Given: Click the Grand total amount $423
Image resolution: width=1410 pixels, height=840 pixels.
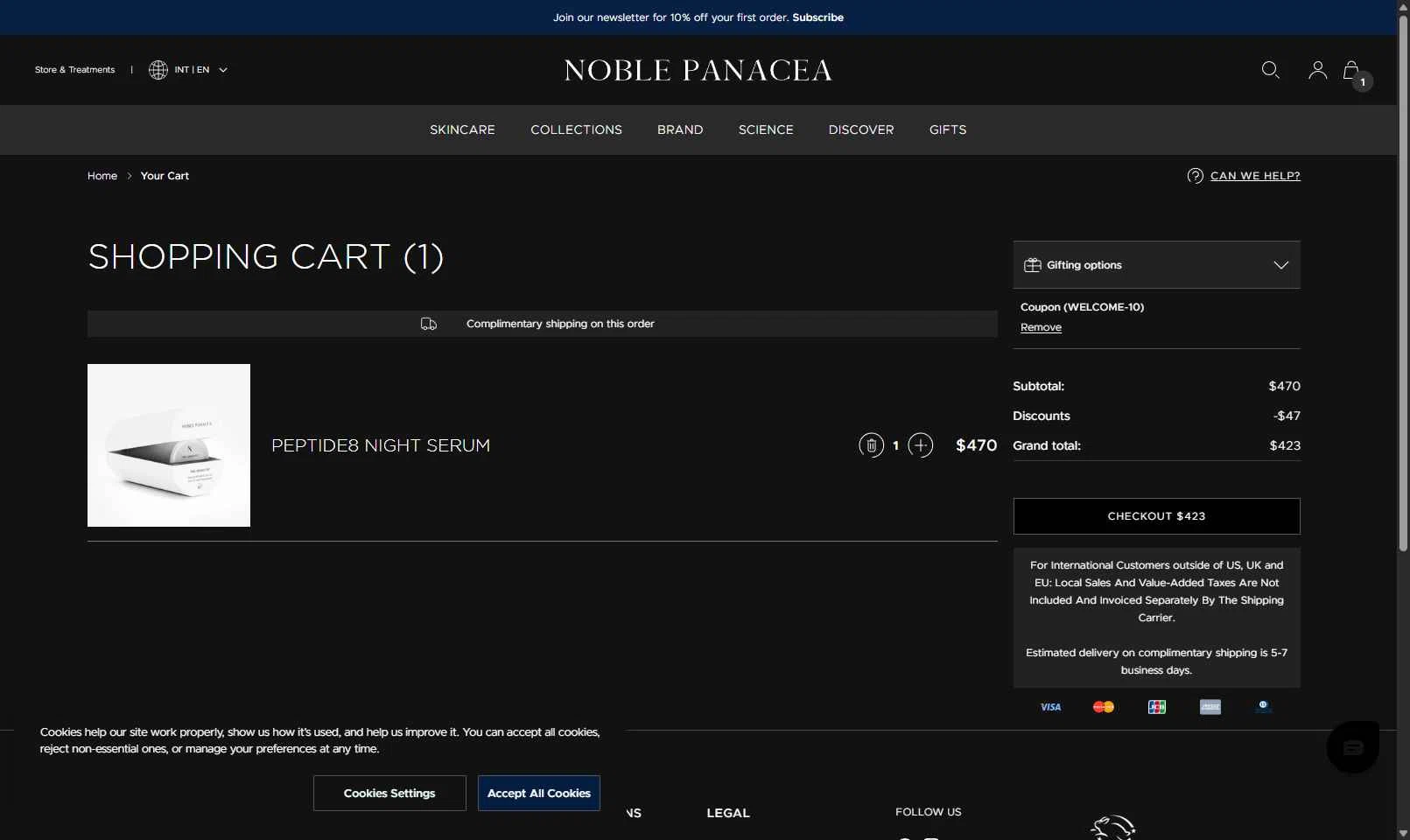Looking at the screenshot, I should pyautogui.click(x=1285, y=445).
